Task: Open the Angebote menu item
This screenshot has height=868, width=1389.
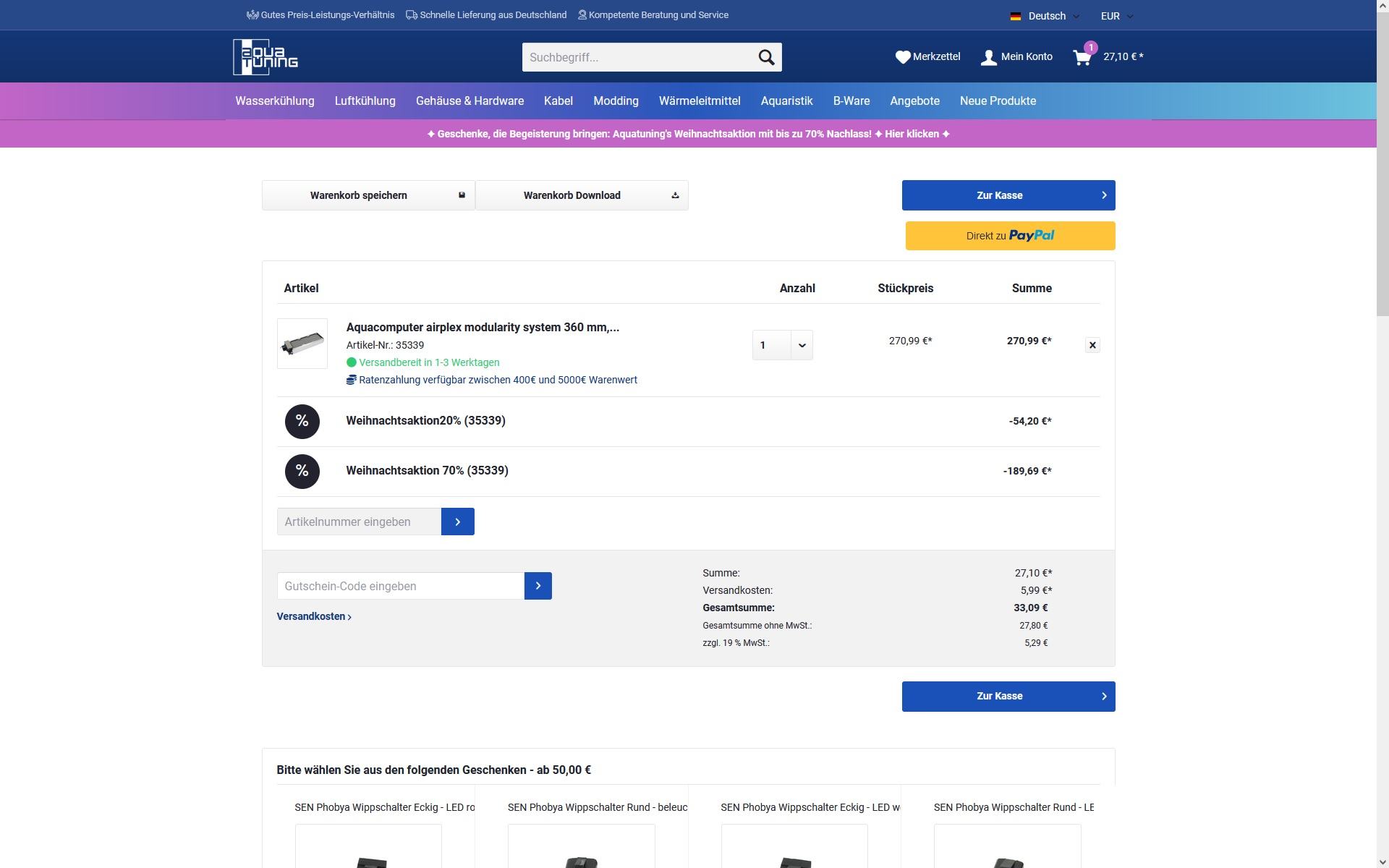Action: click(x=914, y=101)
